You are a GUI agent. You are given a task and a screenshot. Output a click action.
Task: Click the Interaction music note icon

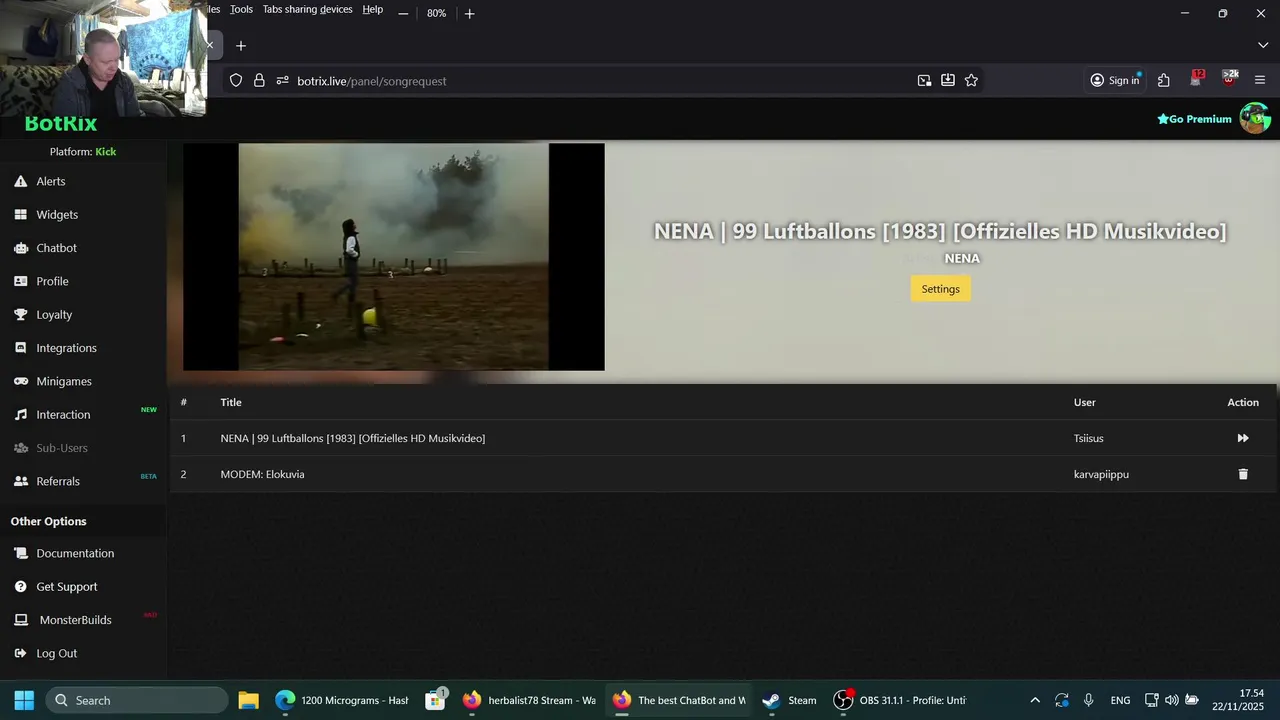(20, 414)
